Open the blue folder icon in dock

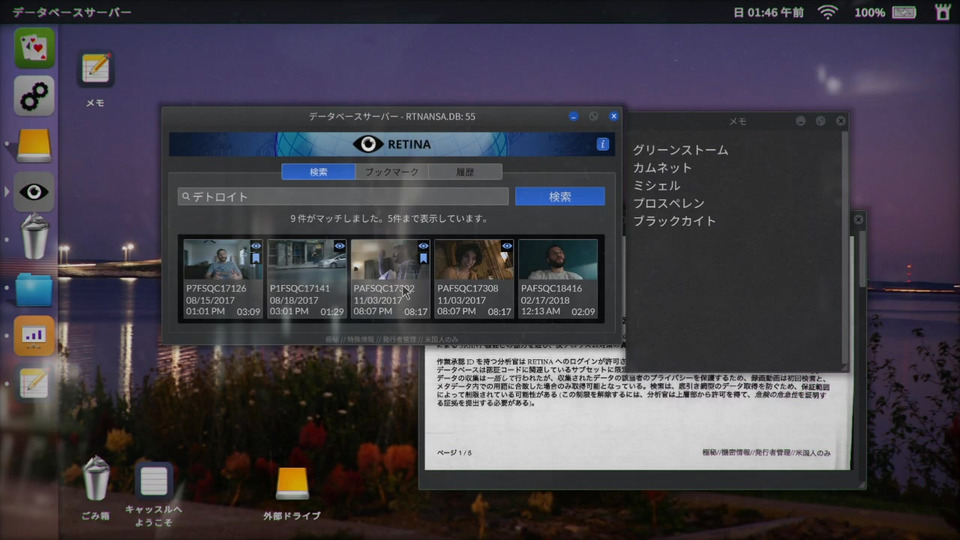pos(34,289)
